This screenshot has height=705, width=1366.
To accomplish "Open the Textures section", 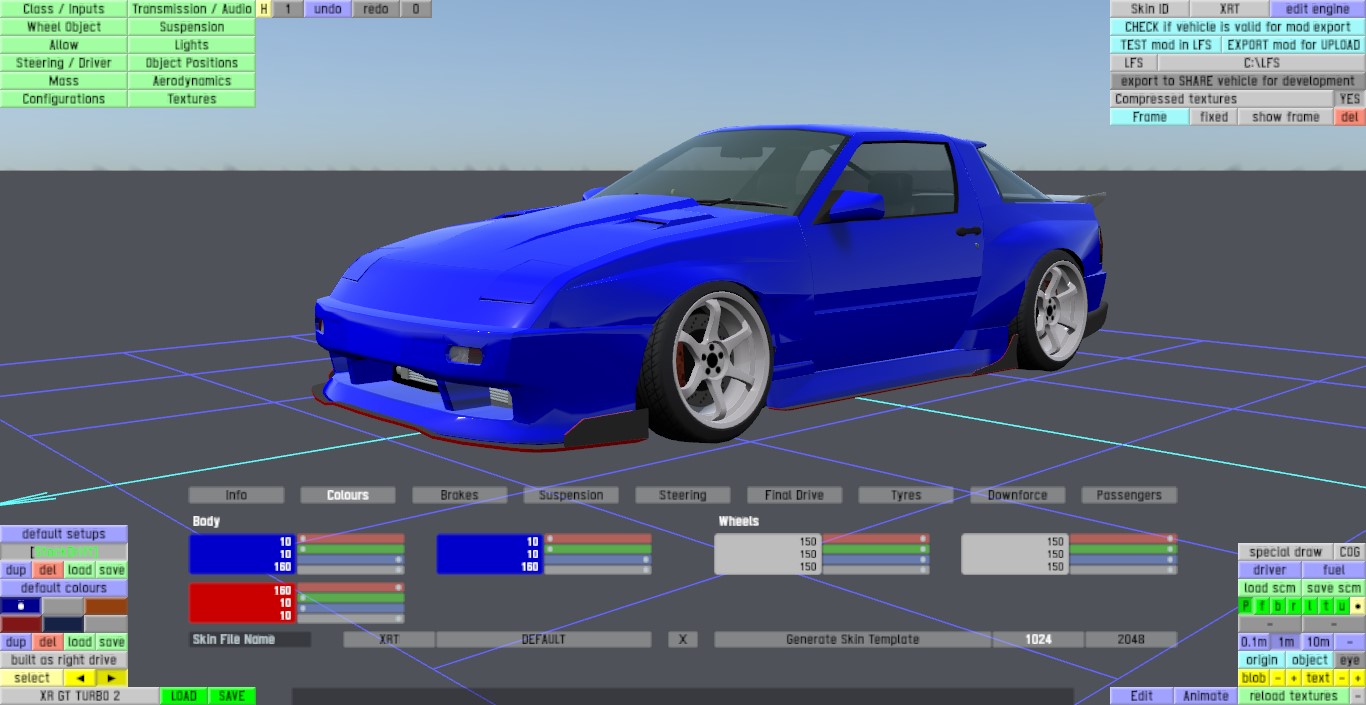I will (192, 99).
